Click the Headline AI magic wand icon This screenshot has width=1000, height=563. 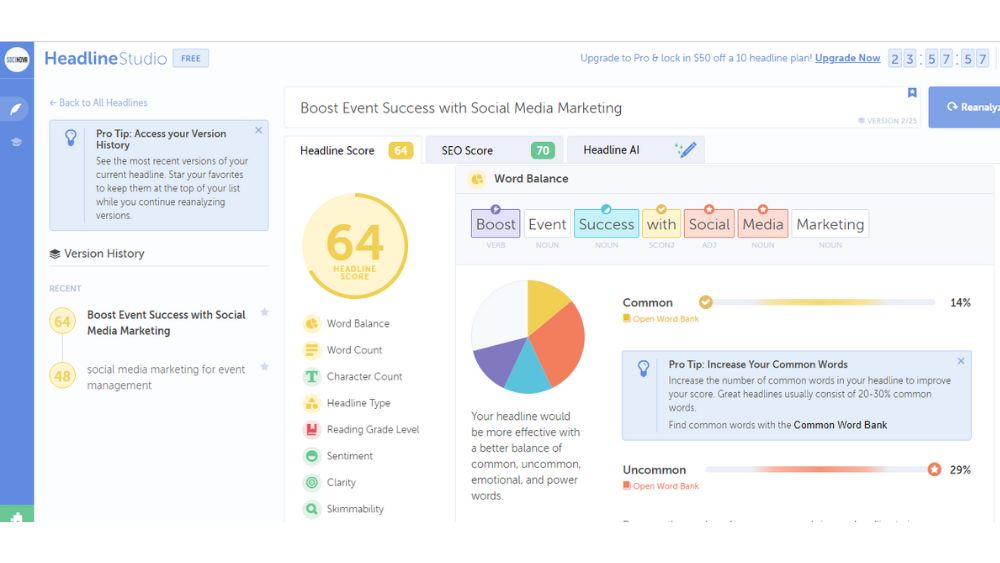pyautogui.click(x=686, y=150)
